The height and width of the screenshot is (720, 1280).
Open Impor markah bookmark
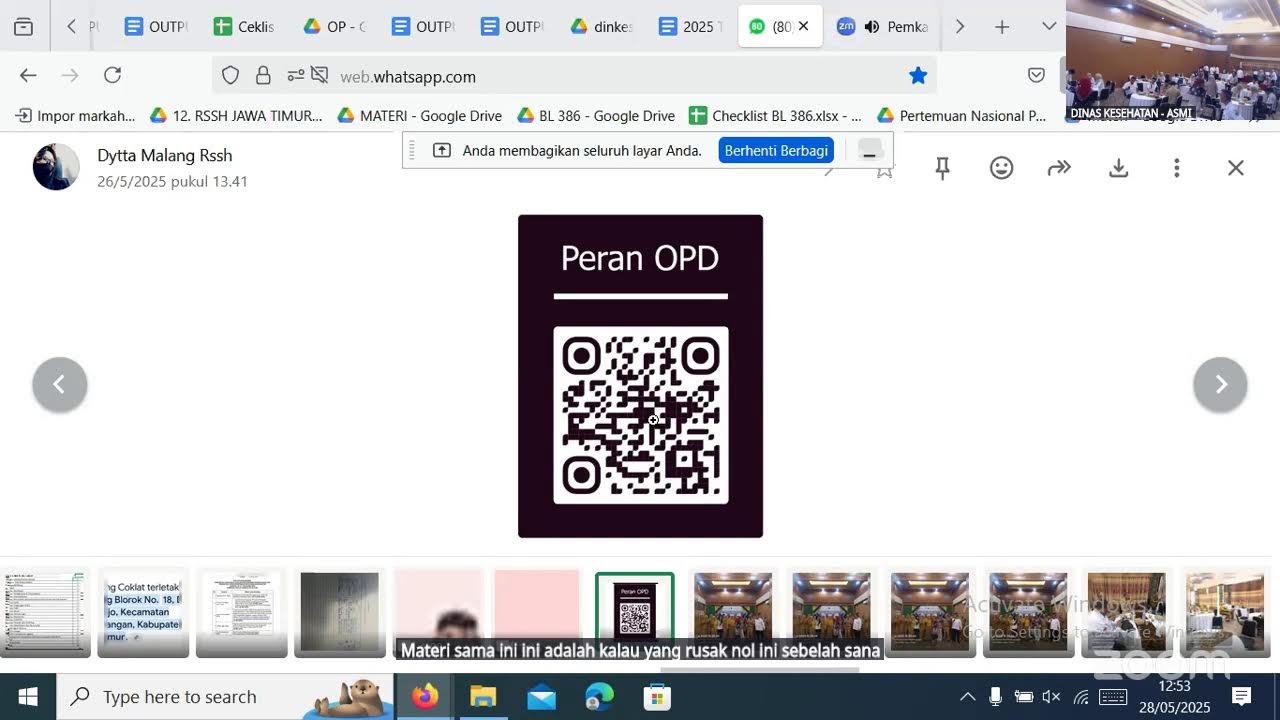[x=76, y=116]
